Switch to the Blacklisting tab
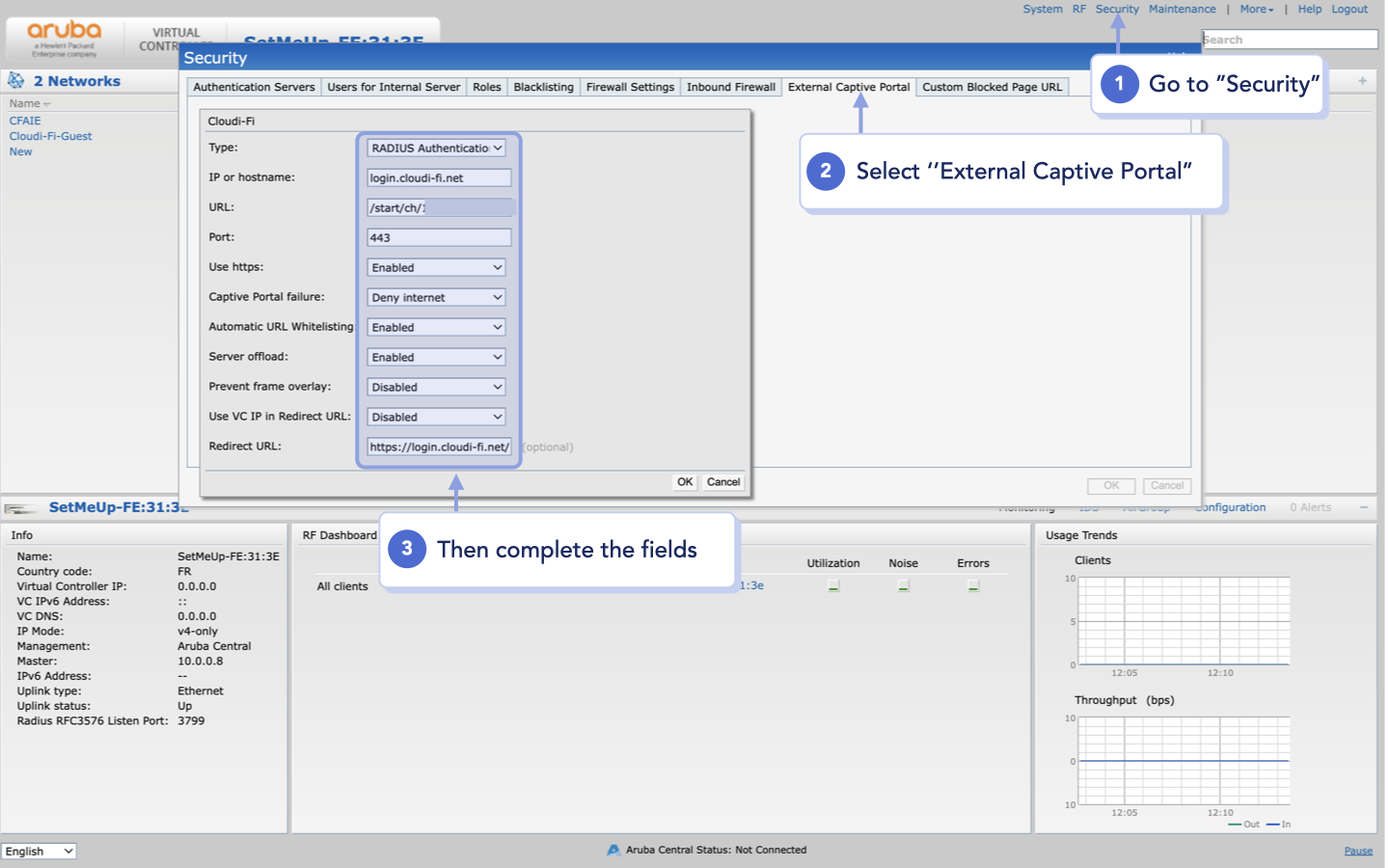Viewport: 1389px width, 868px height. 543,87
